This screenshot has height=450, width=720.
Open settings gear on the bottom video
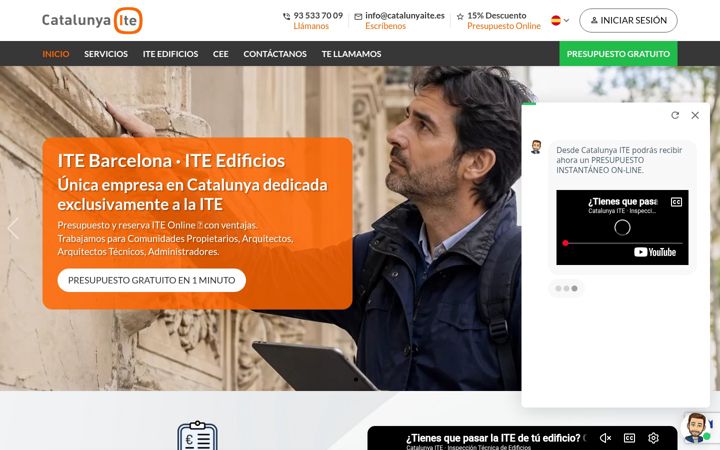point(653,438)
